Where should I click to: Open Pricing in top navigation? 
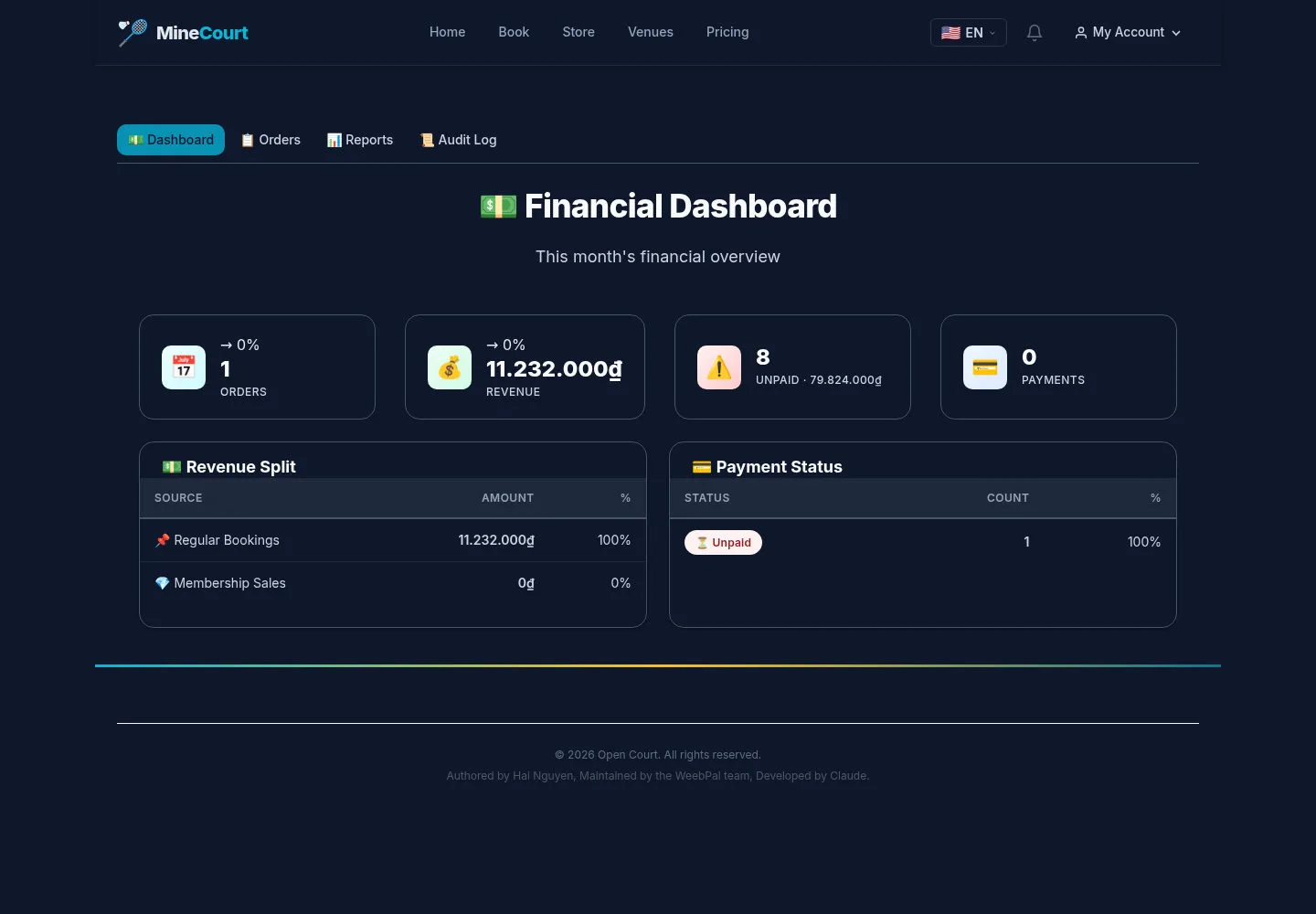(x=727, y=32)
